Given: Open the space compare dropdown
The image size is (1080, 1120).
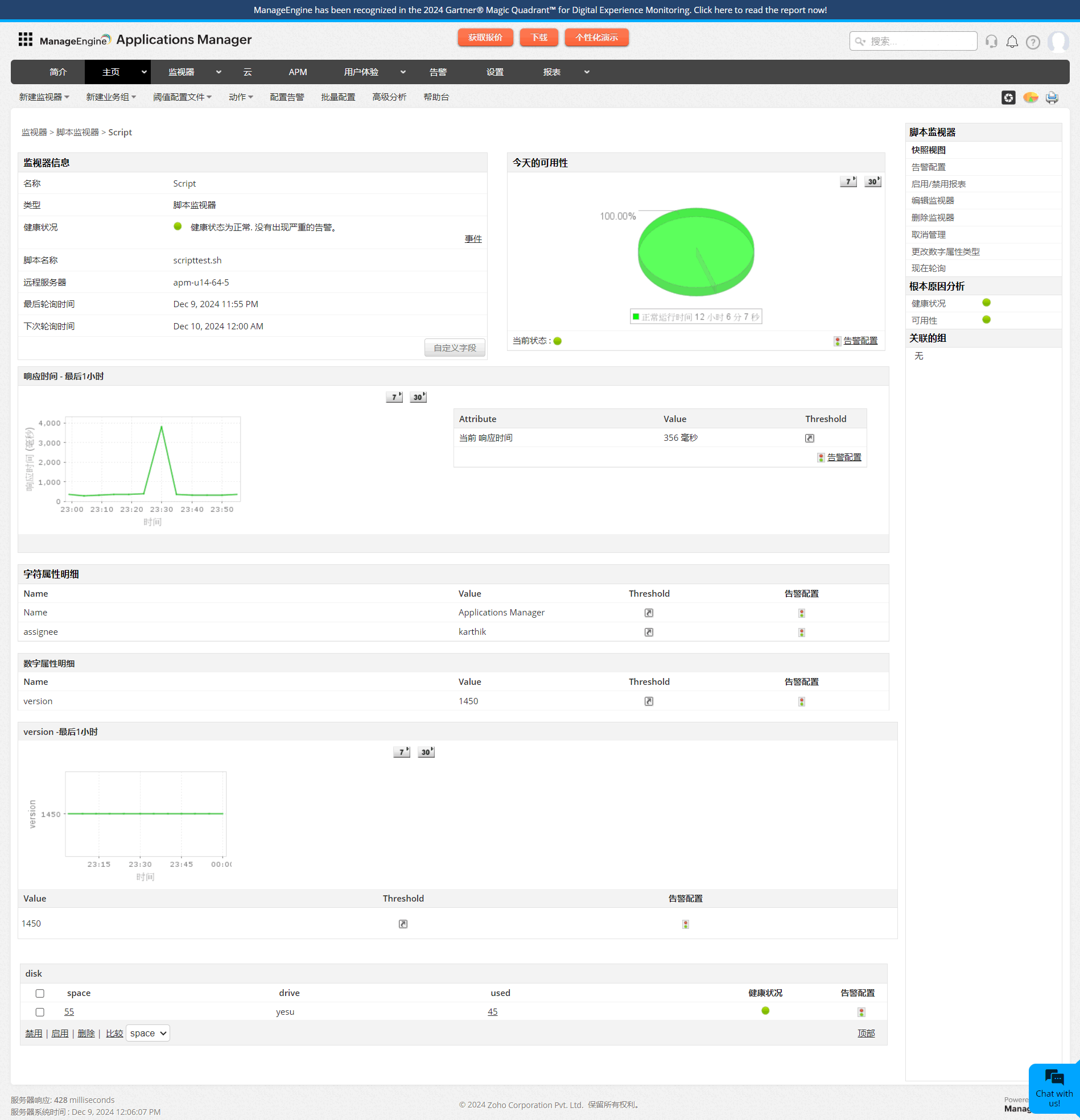Looking at the screenshot, I should click(147, 1033).
